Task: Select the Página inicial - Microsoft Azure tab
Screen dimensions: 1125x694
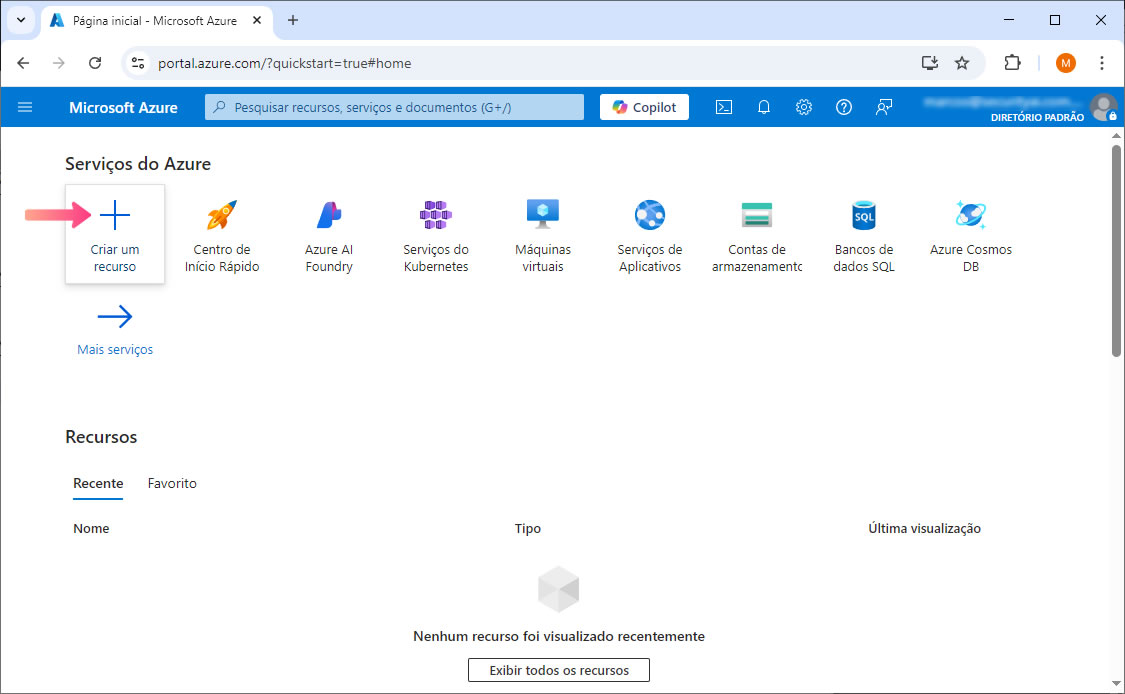Action: pos(157,21)
